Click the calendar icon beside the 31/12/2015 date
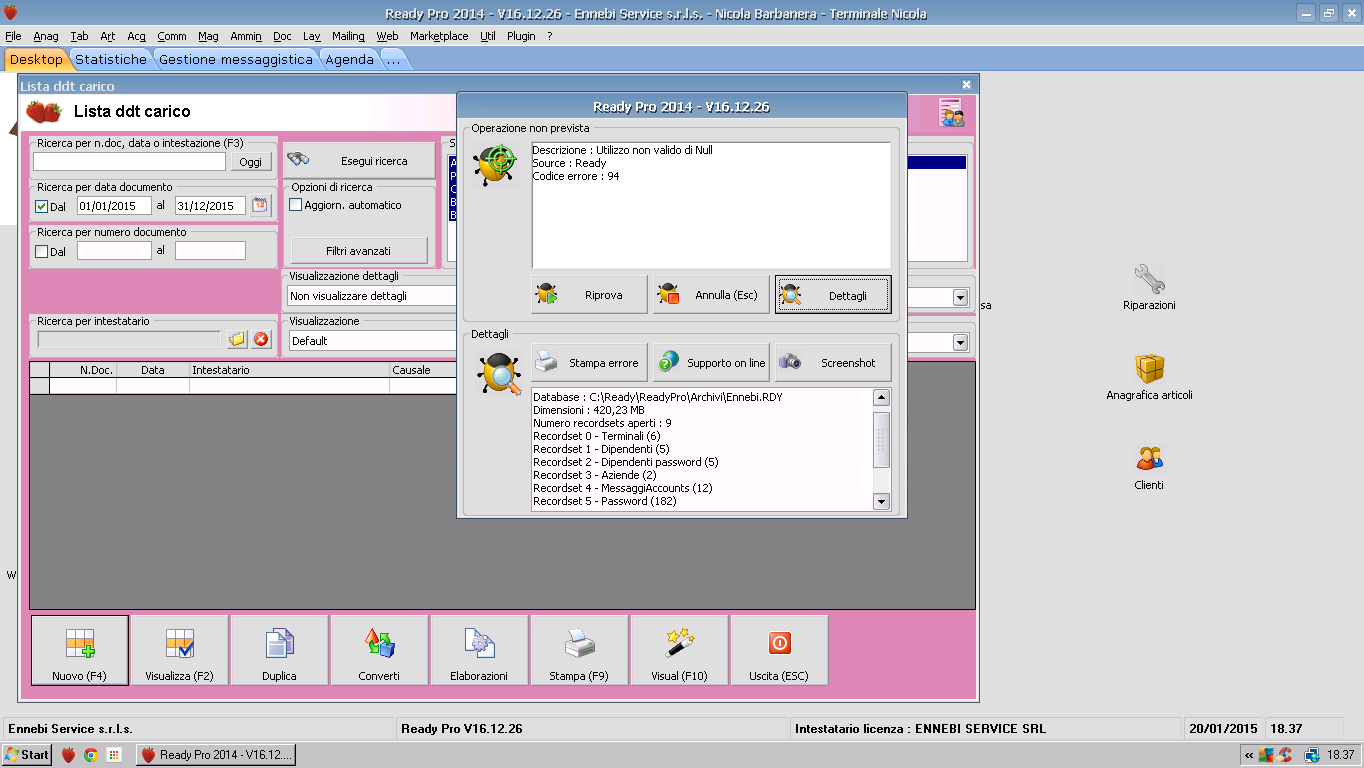The height and width of the screenshot is (768, 1364). pyautogui.click(x=260, y=205)
